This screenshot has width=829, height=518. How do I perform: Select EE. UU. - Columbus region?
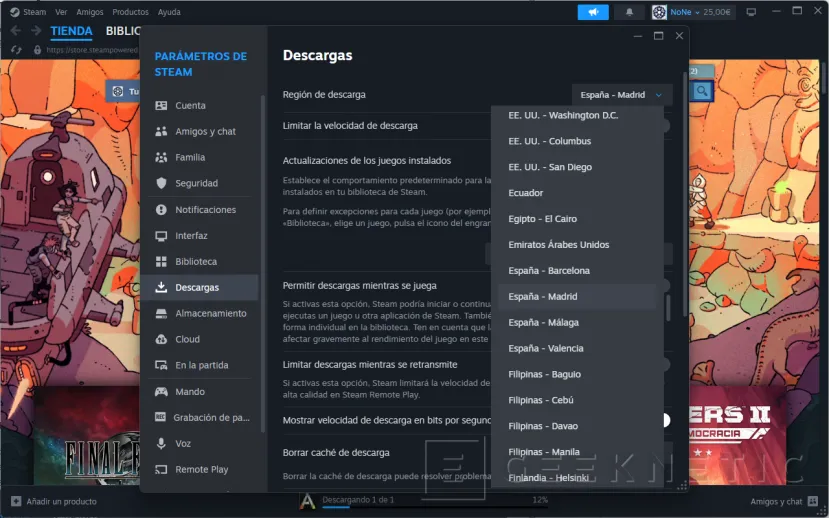click(x=577, y=141)
